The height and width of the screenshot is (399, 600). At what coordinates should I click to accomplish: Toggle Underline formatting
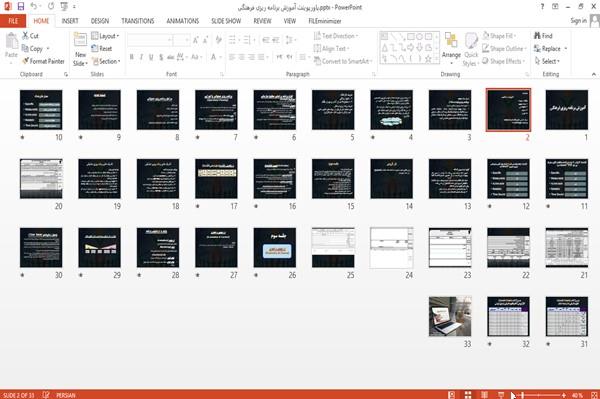coord(151,57)
